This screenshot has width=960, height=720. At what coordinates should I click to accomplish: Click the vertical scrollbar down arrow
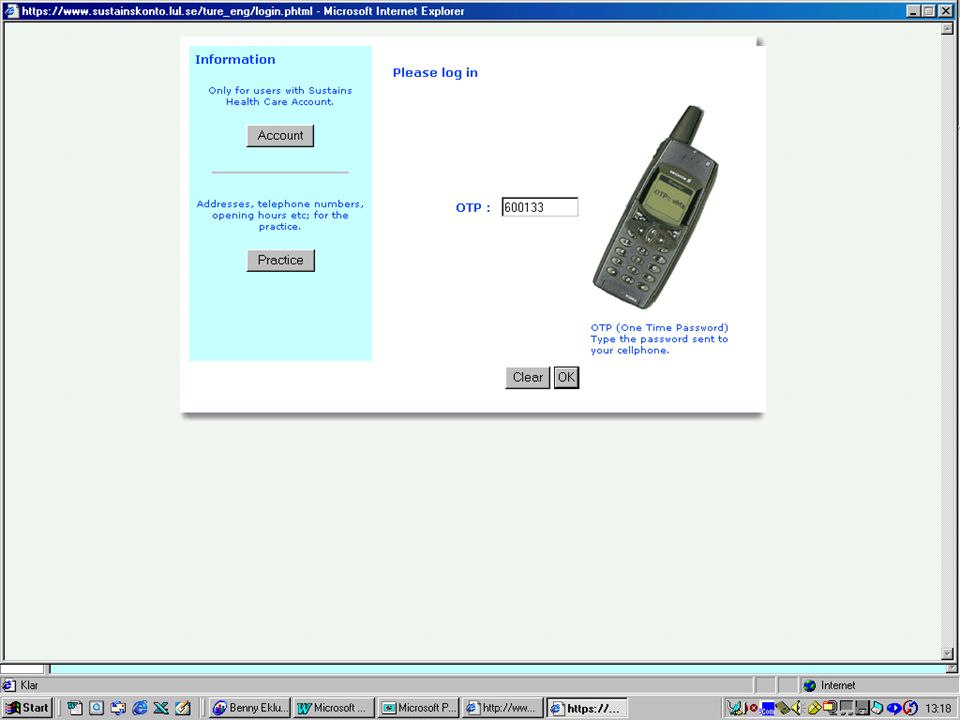[947, 653]
